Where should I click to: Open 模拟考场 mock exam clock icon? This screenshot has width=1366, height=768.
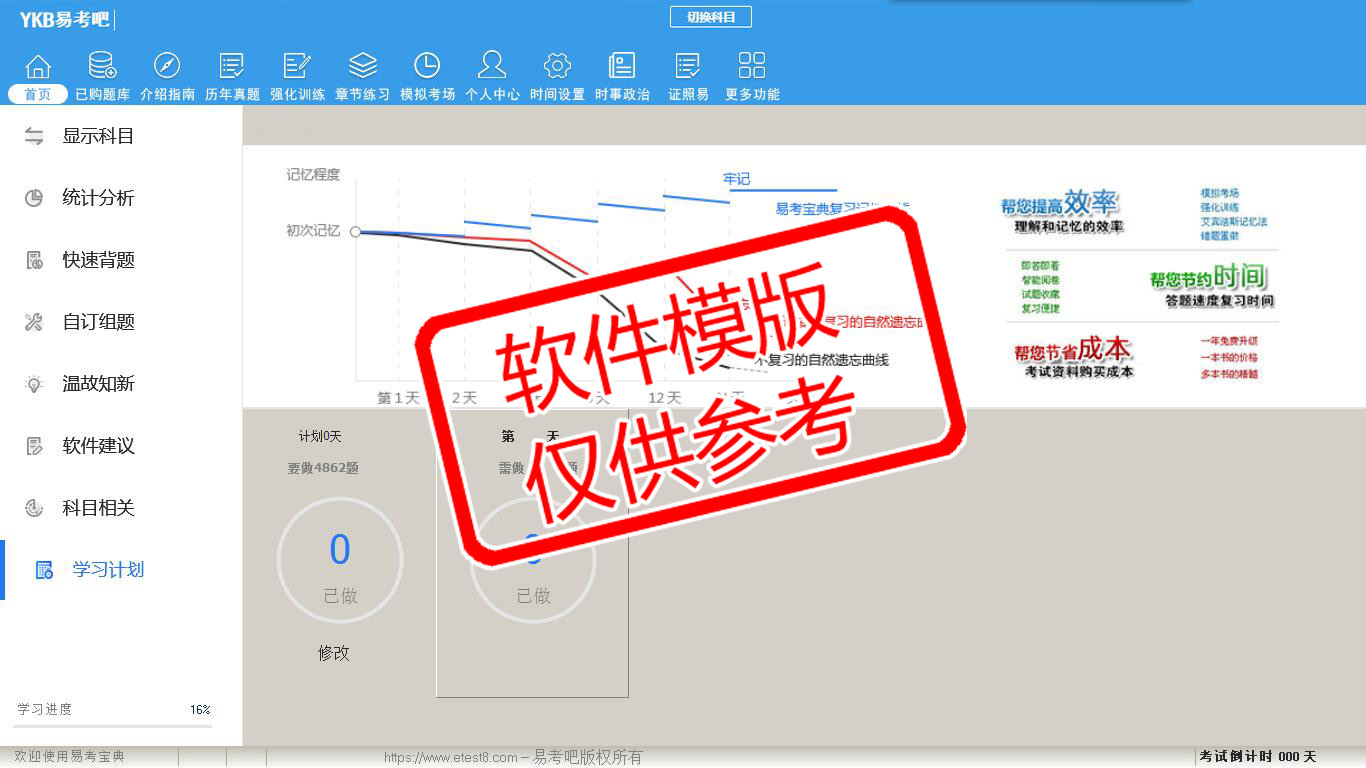(x=427, y=67)
